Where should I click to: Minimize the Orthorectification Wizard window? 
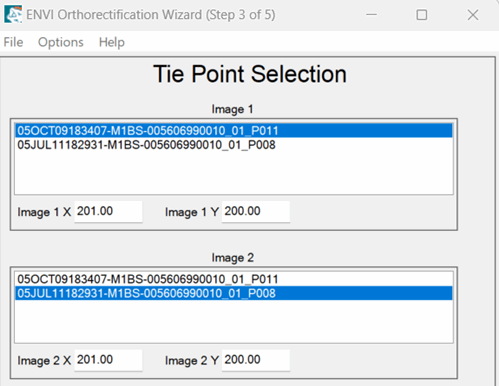(x=371, y=15)
